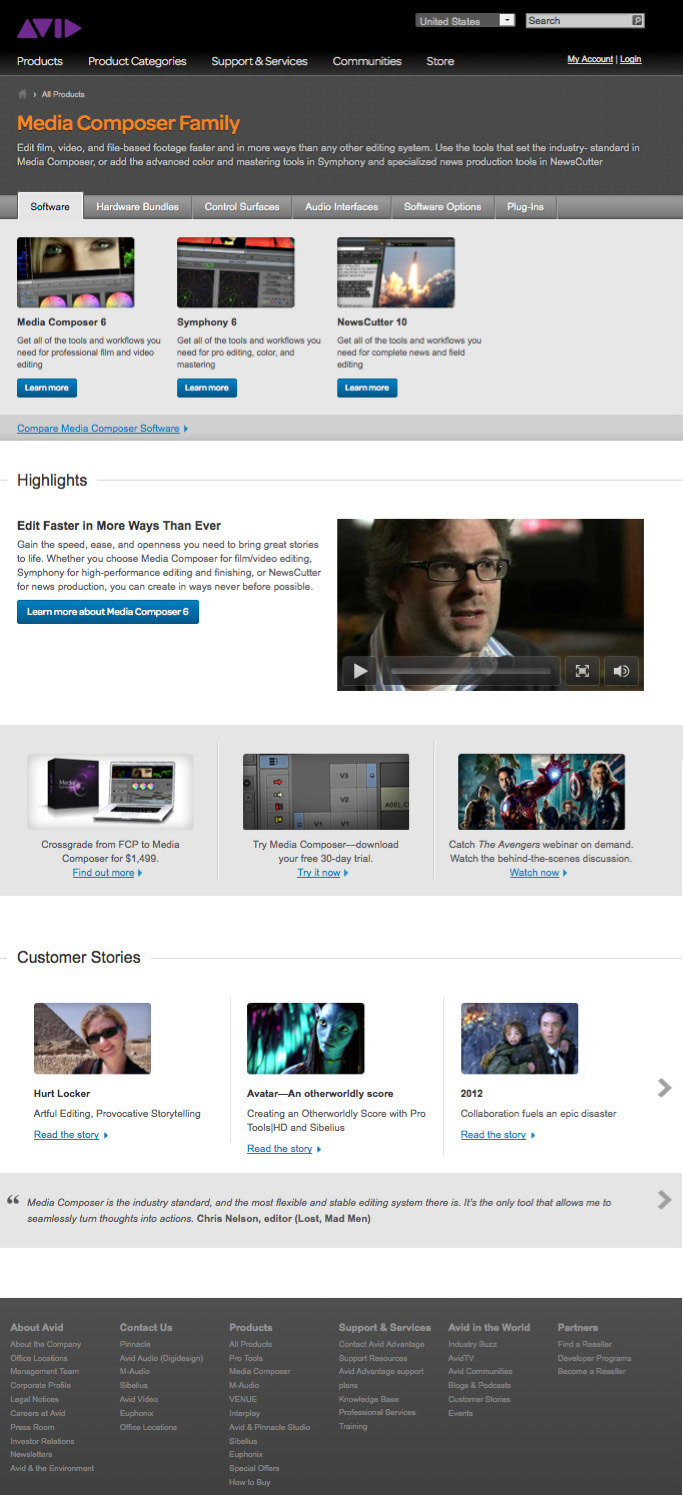Advance Customer Stories with right arrow
The height and width of the screenshot is (1498, 683).
[664, 1087]
